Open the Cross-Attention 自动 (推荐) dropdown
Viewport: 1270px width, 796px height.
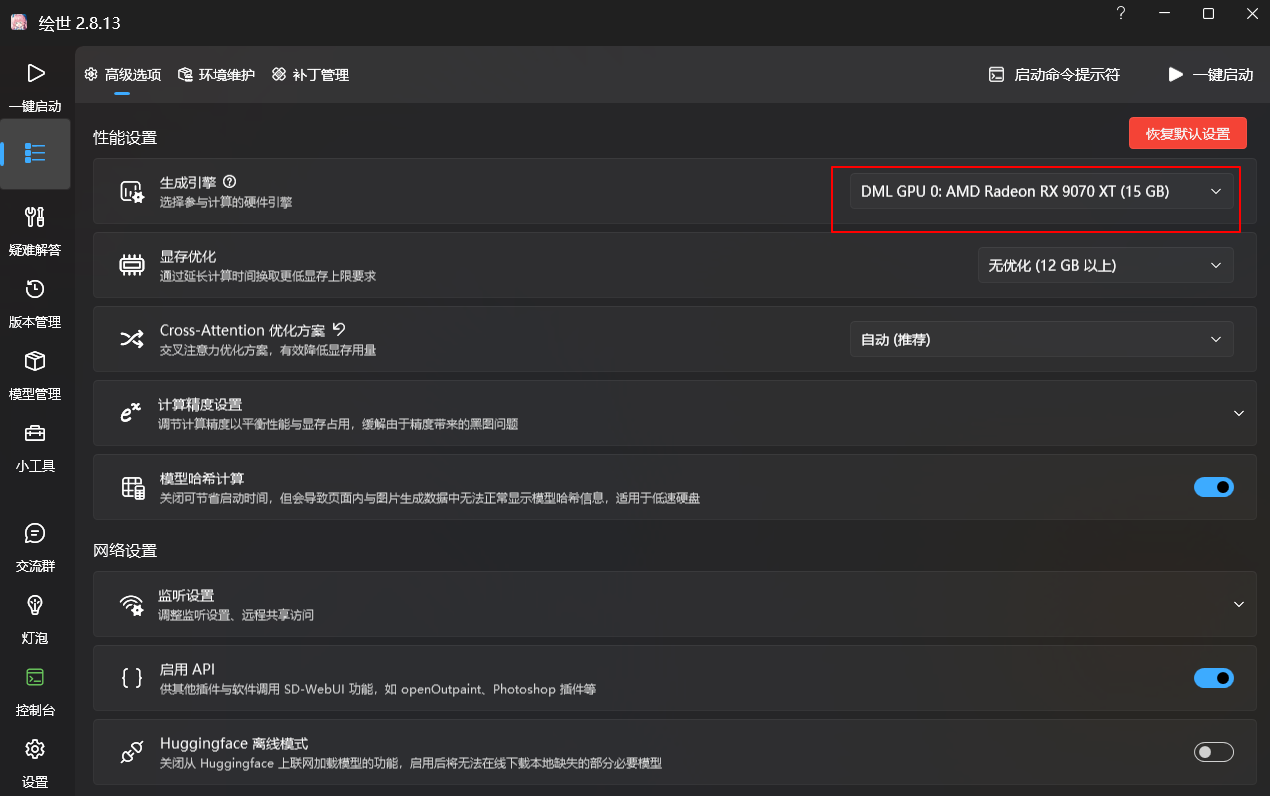click(1041, 339)
